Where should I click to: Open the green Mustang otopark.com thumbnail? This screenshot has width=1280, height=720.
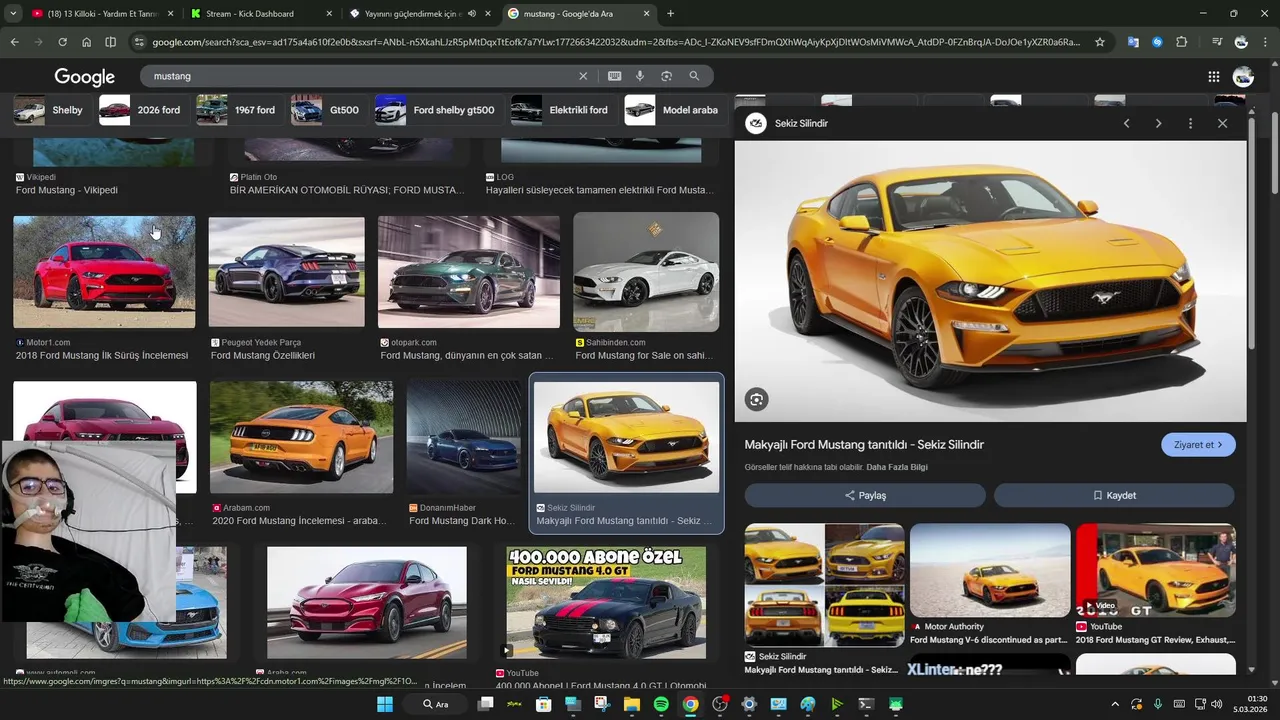pyautogui.click(x=469, y=272)
